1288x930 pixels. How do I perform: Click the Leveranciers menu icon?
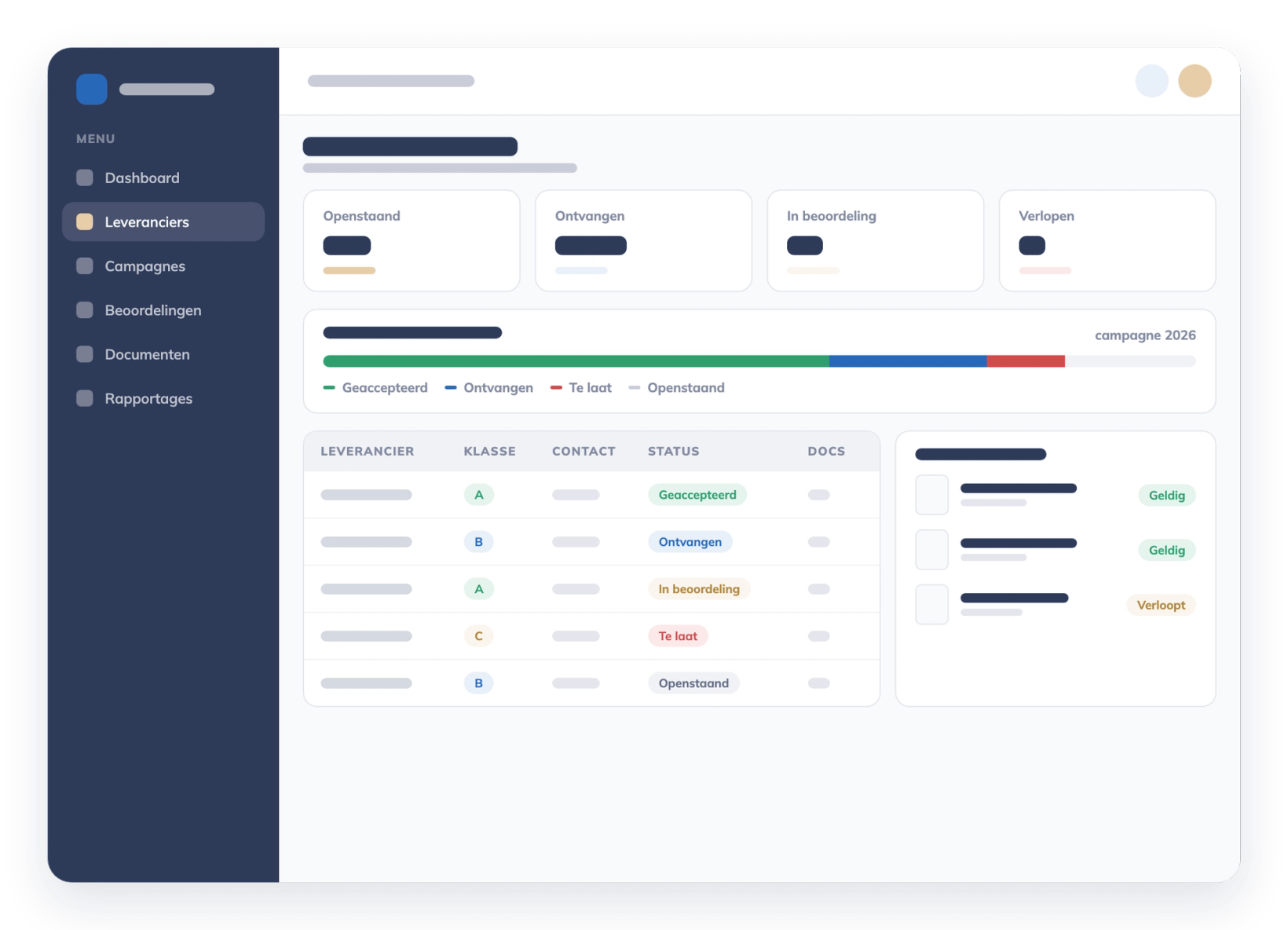(x=85, y=222)
